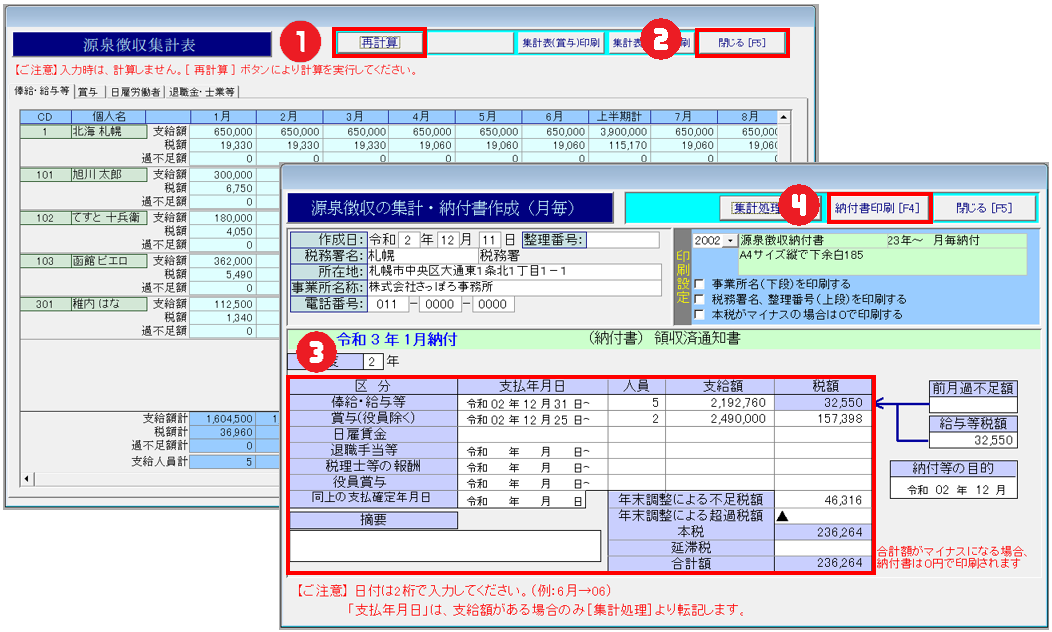Click into the 摘要 text box

point(445,546)
